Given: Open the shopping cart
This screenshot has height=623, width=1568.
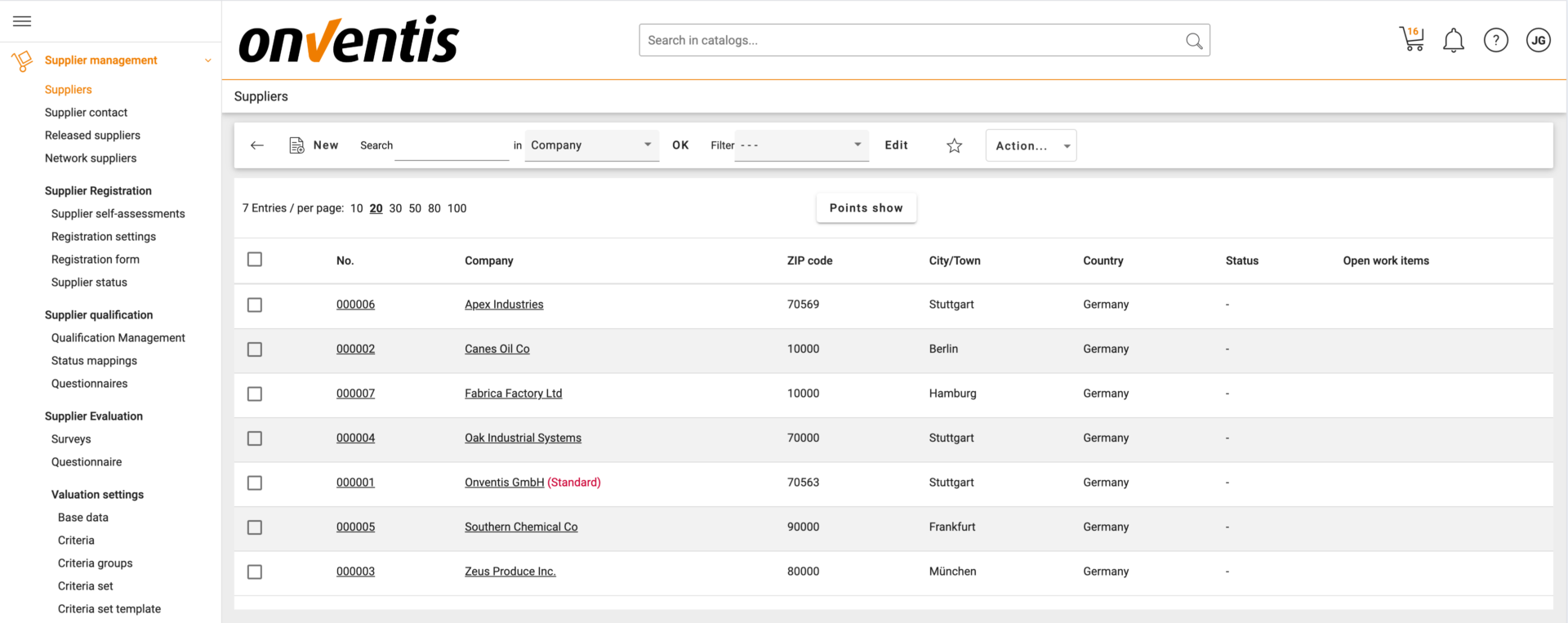Looking at the screenshot, I should click(1411, 39).
